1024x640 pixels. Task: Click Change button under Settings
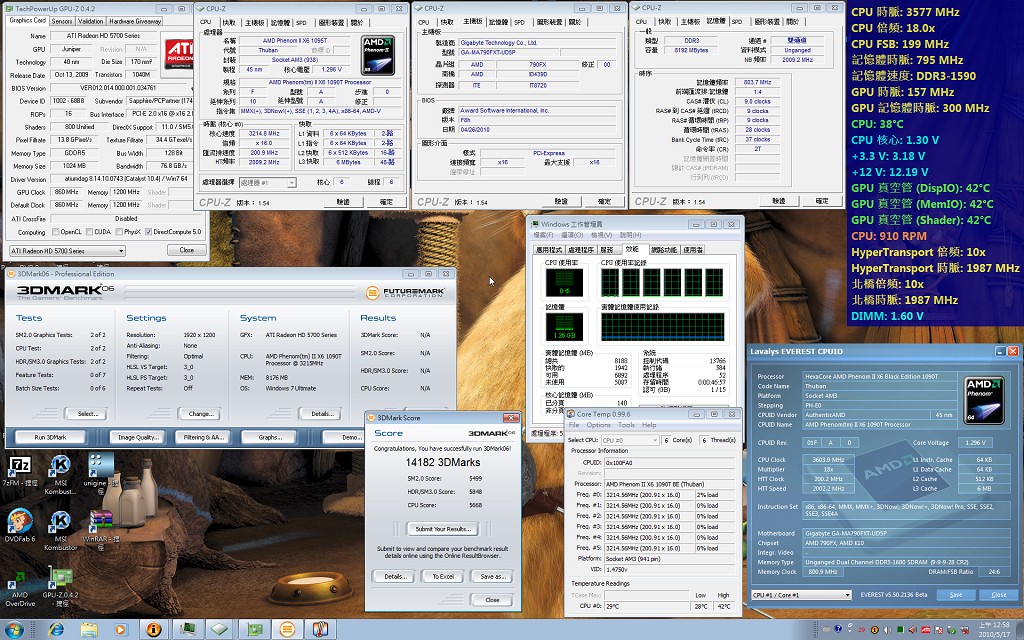(x=200, y=413)
